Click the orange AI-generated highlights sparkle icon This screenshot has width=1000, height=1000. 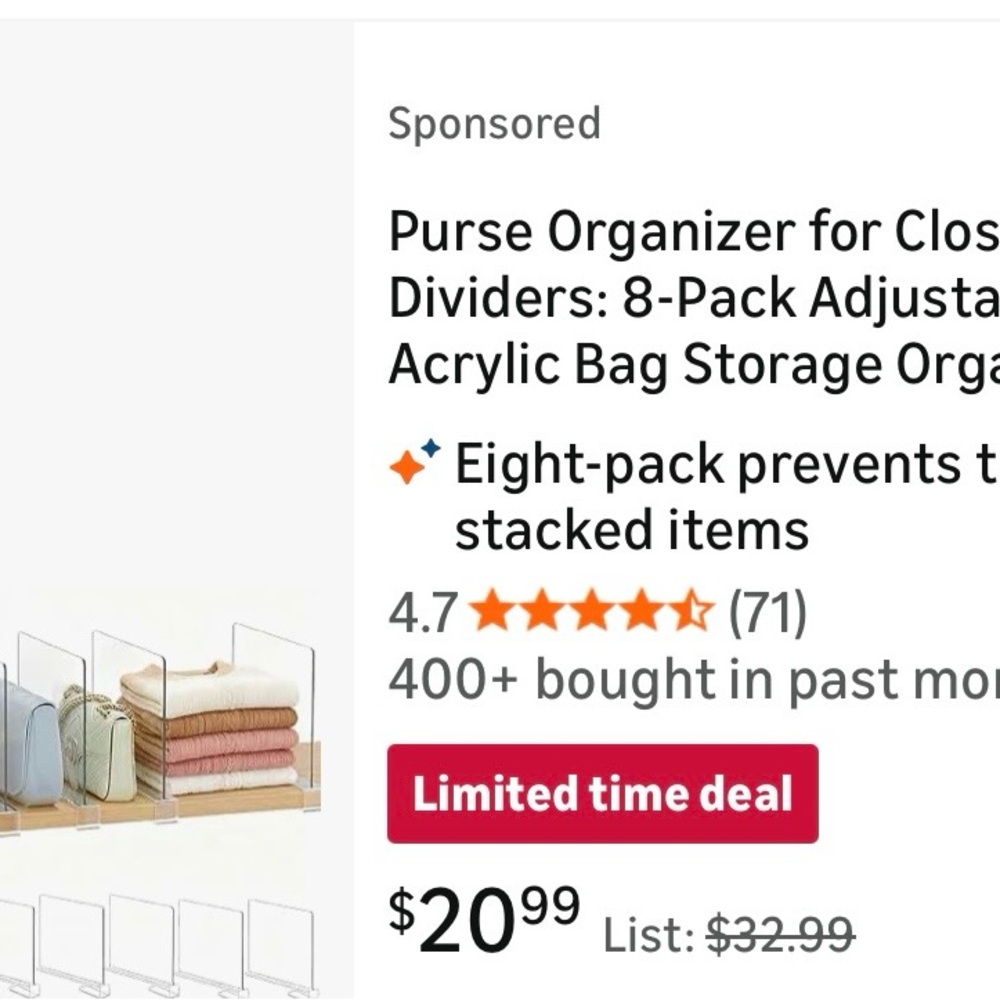coord(405,465)
